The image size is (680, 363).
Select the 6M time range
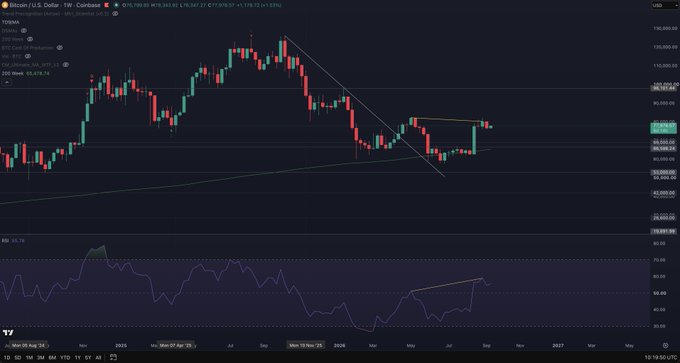(x=52, y=357)
